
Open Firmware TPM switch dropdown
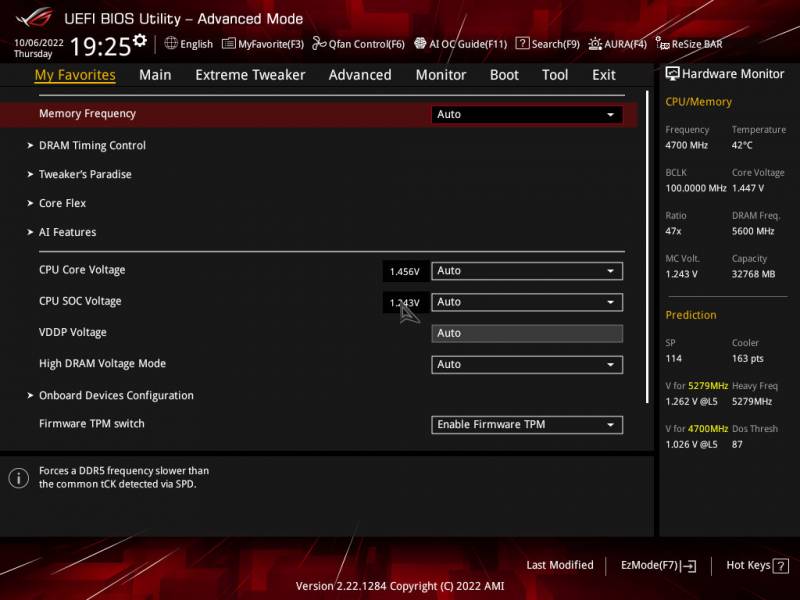click(x=527, y=424)
